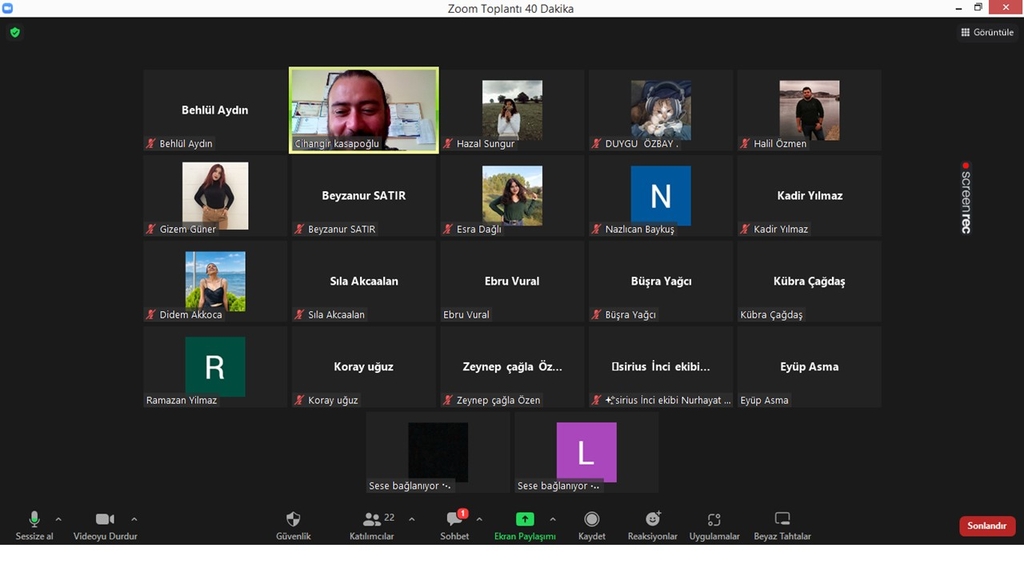Expand the arrow next to Katılımcılar
This screenshot has width=1024, height=576.
(x=411, y=519)
